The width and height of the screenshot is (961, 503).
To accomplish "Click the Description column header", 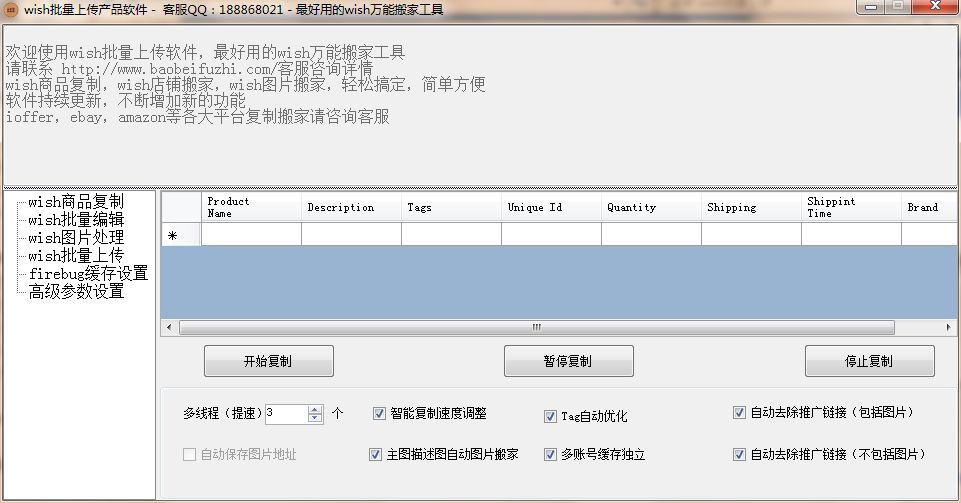I will pos(351,207).
